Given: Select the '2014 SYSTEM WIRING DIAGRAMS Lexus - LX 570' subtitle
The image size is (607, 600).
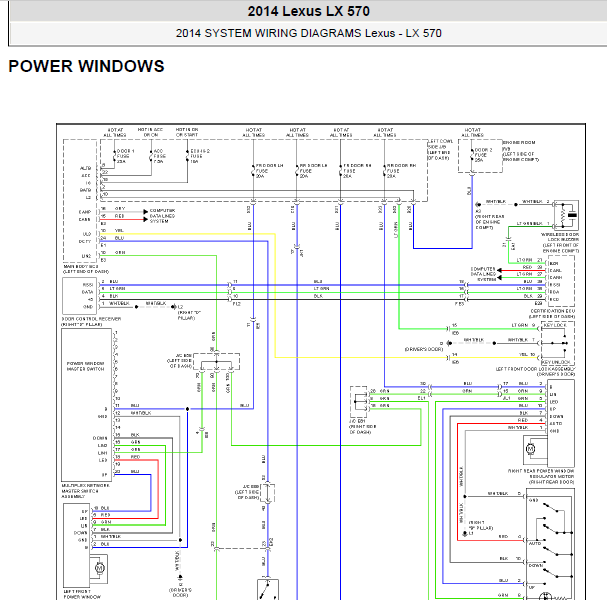Looking at the screenshot, I should pyautogui.click(x=309, y=33).
